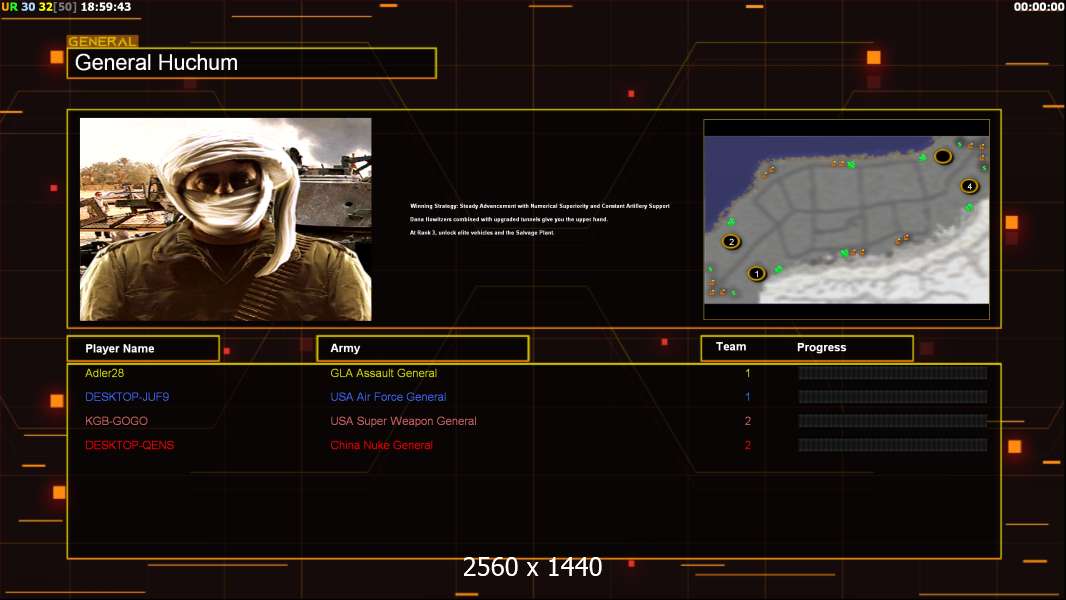This screenshot has width=1066, height=600.
Task: Click the General Huchum portrait image
Action: pos(226,219)
